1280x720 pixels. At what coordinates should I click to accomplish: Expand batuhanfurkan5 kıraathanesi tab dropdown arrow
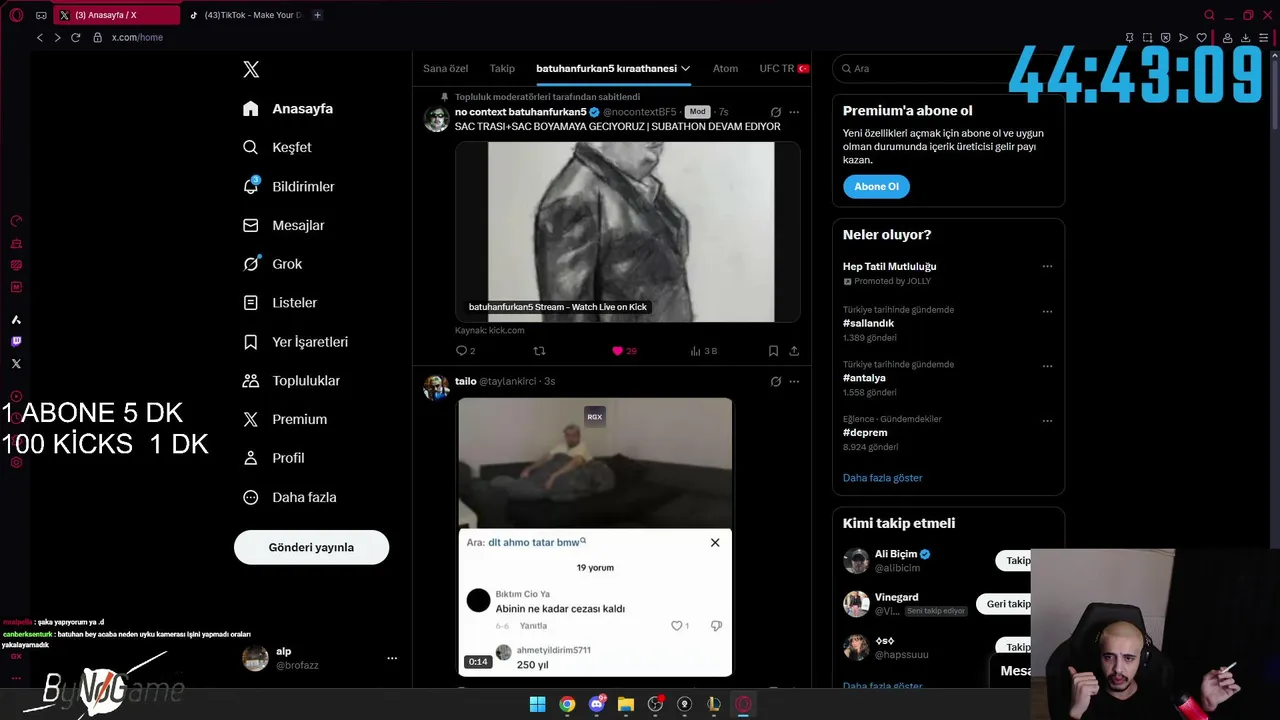coord(685,69)
